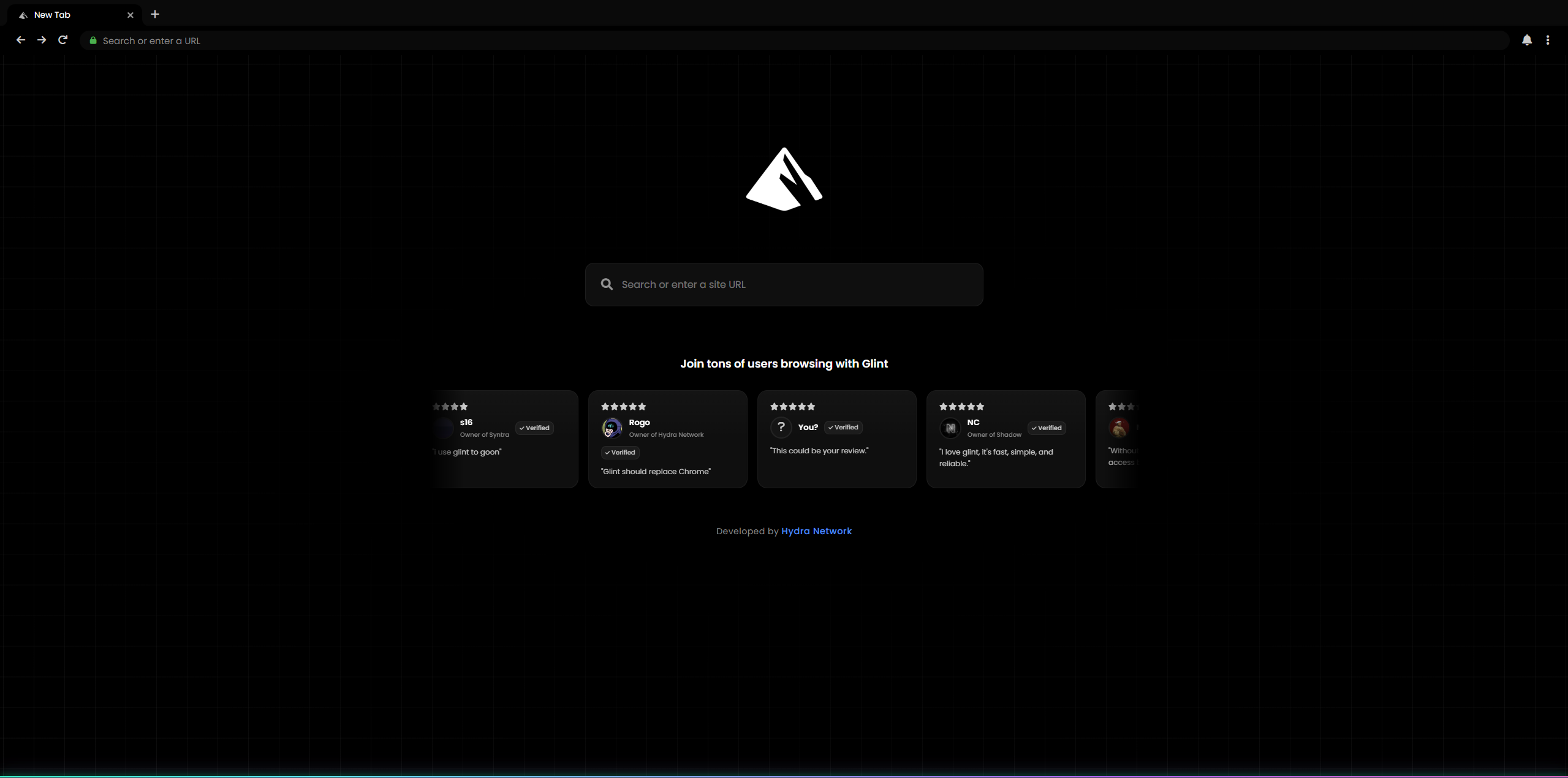Screen dimensions: 1568x778
Task: Click the forward navigation arrow
Action: [x=41, y=40]
